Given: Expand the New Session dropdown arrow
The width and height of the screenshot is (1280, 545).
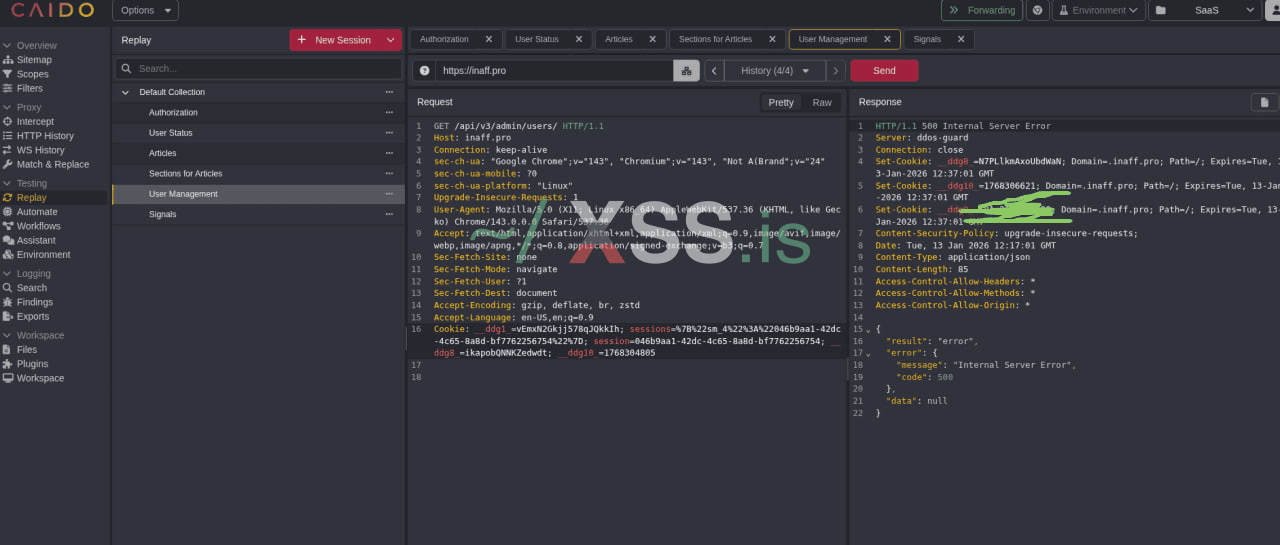Looking at the screenshot, I should pyautogui.click(x=391, y=40).
